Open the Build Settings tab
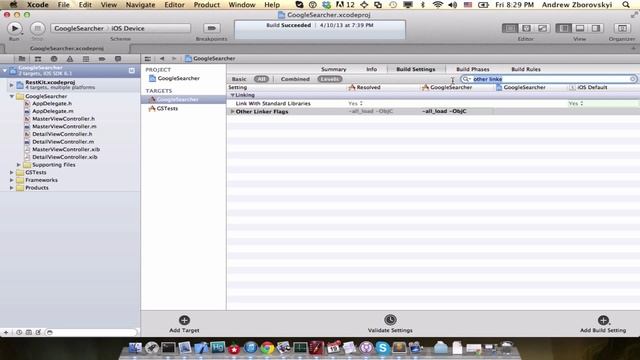 tap(416, 69)
